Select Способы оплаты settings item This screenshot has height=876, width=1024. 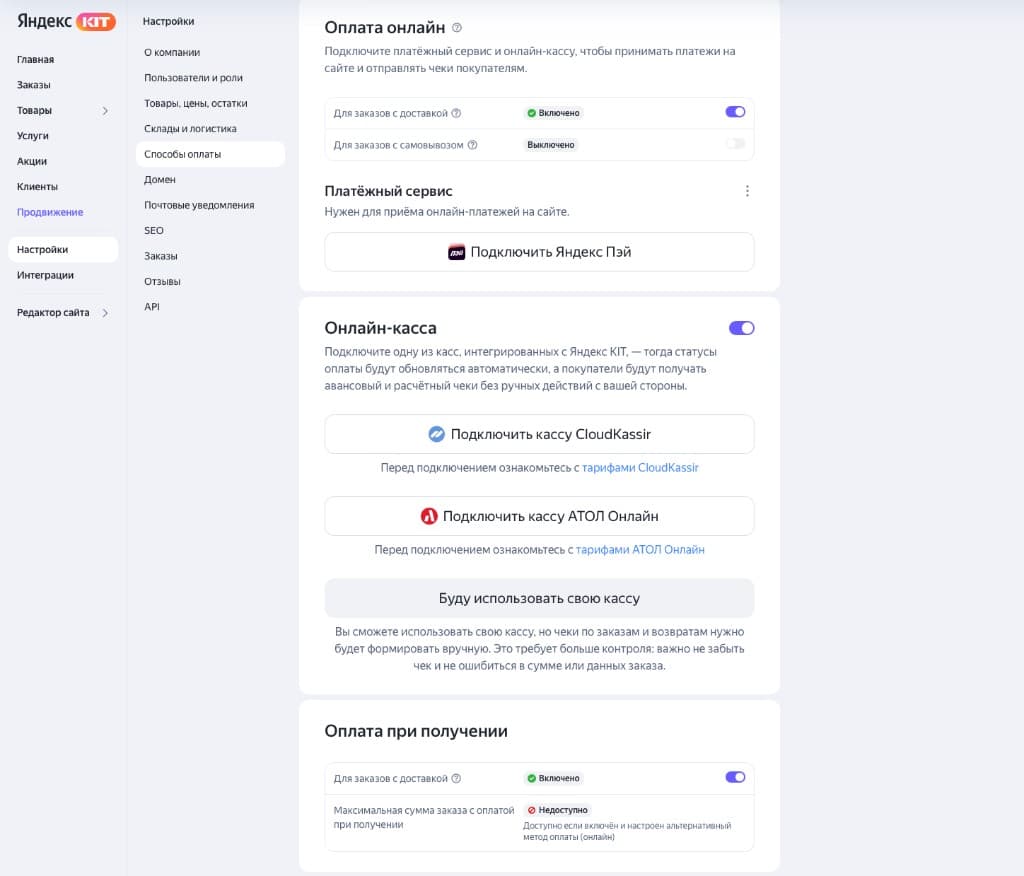[x=210, y=154]
